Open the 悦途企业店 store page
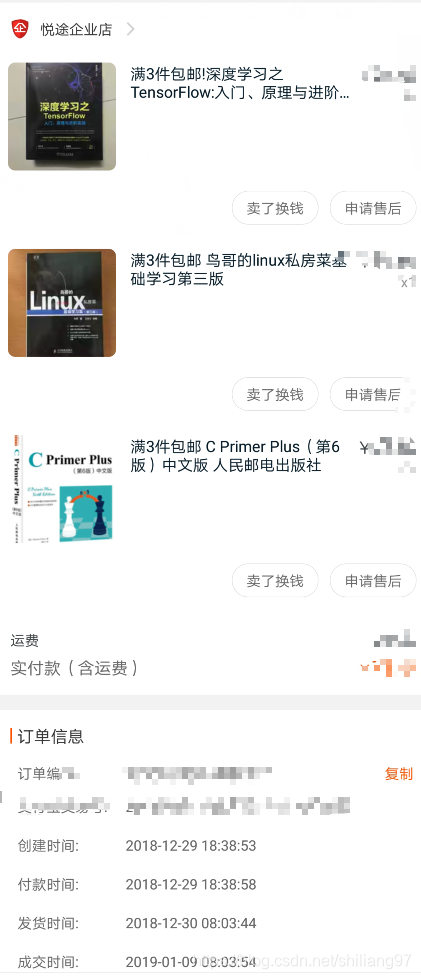 point(76,29)
